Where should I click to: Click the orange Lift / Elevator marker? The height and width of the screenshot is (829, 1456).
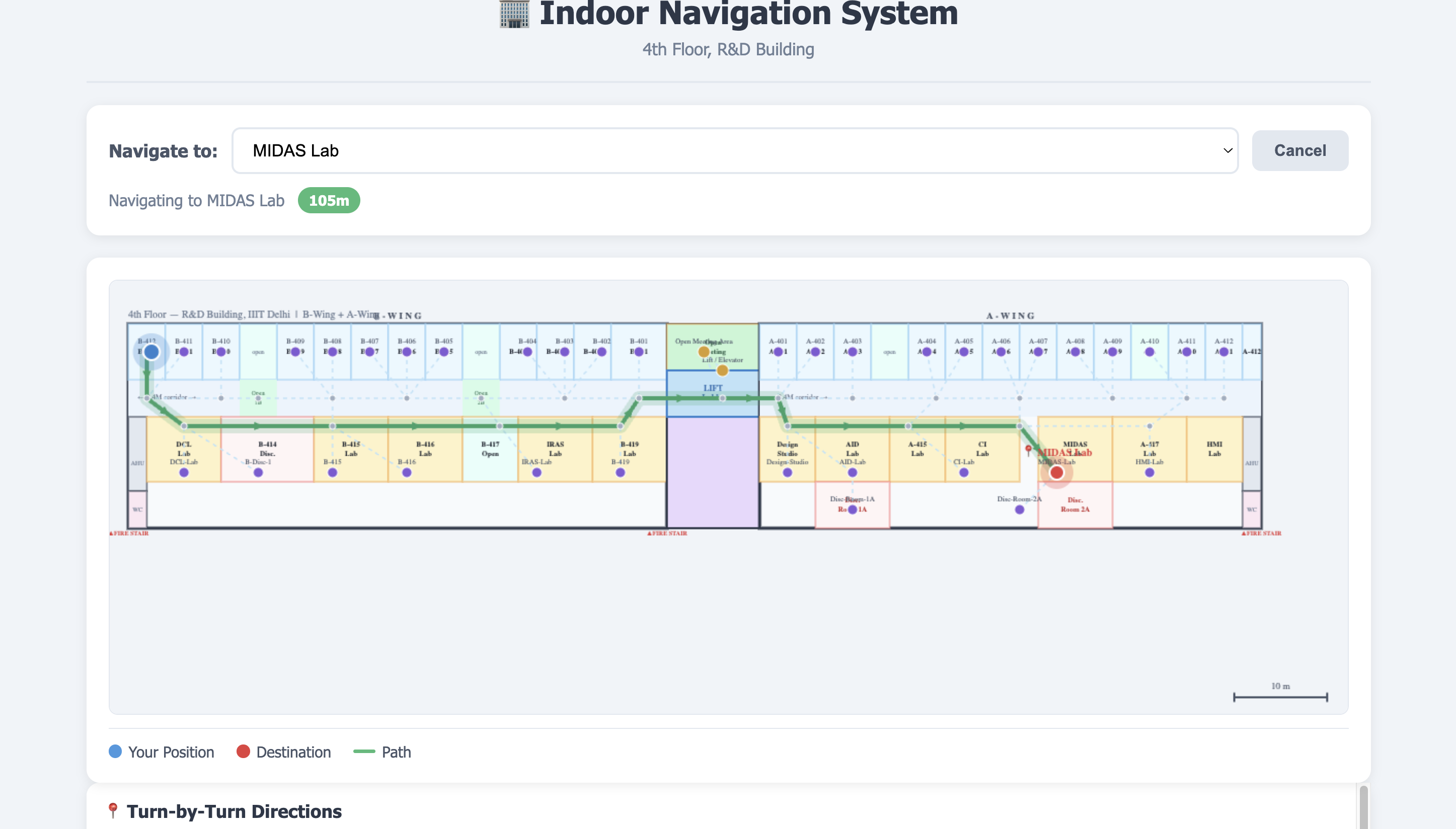click(722, 371)
